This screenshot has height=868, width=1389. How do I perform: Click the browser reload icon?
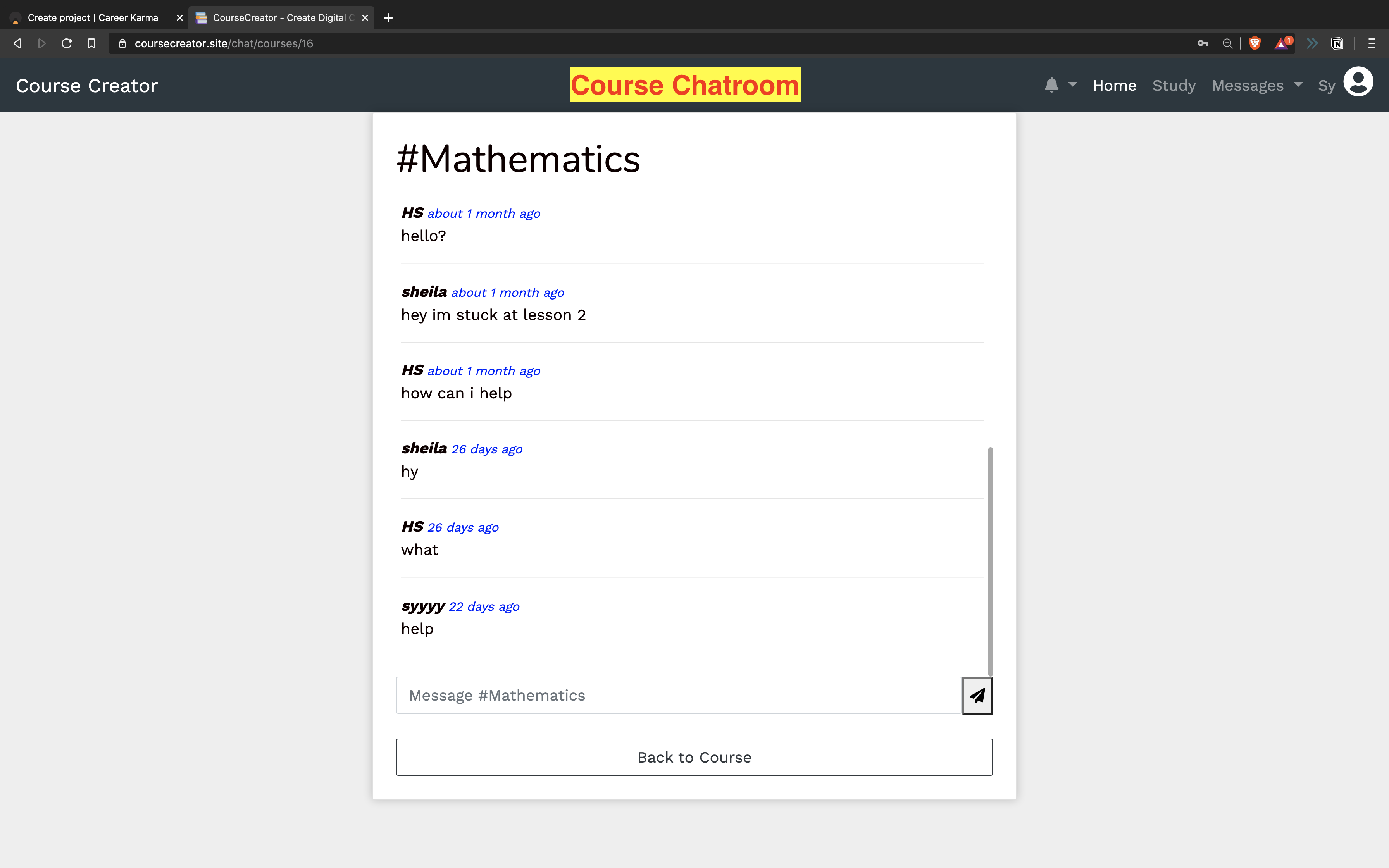click(x=67, y=44)
